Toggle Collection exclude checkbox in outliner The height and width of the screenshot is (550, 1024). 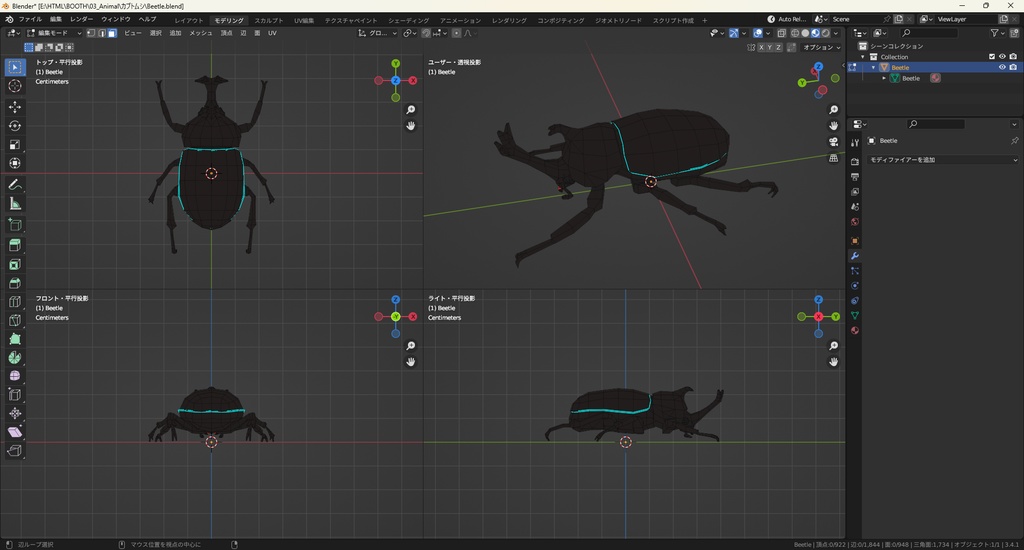point(991,57)
